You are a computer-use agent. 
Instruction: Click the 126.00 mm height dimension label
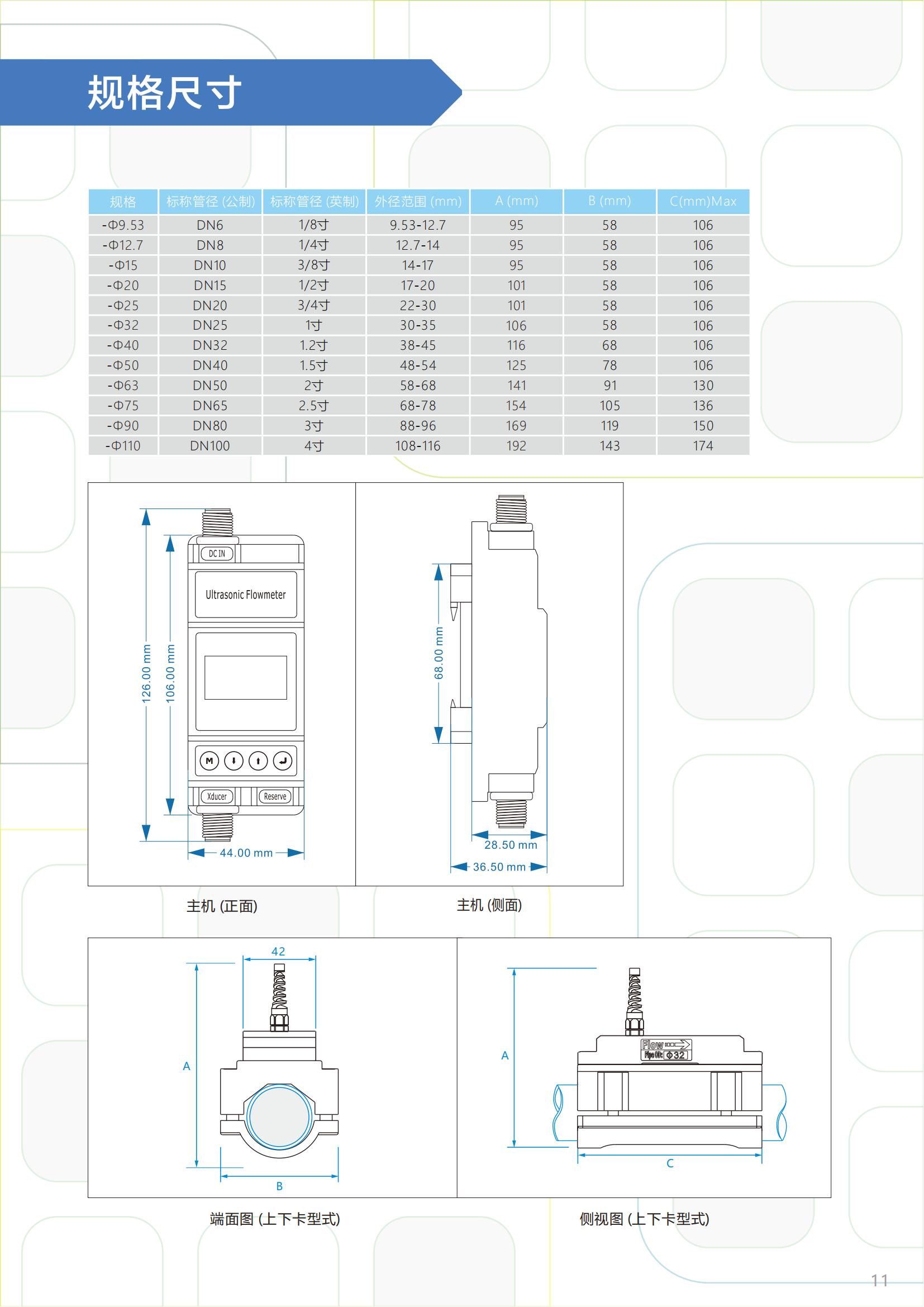[146, 674]
